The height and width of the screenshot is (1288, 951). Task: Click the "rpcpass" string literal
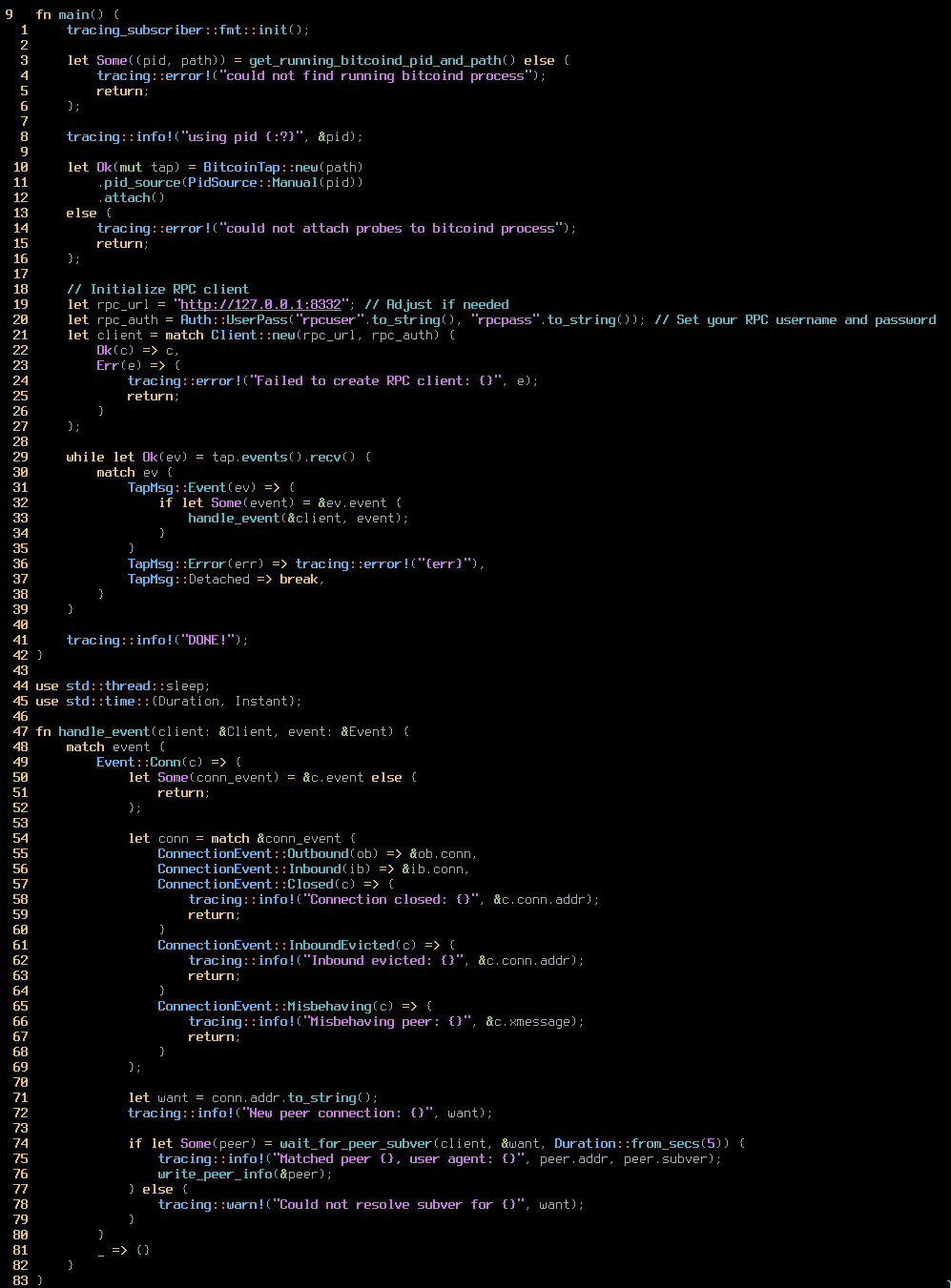point(505,319)
